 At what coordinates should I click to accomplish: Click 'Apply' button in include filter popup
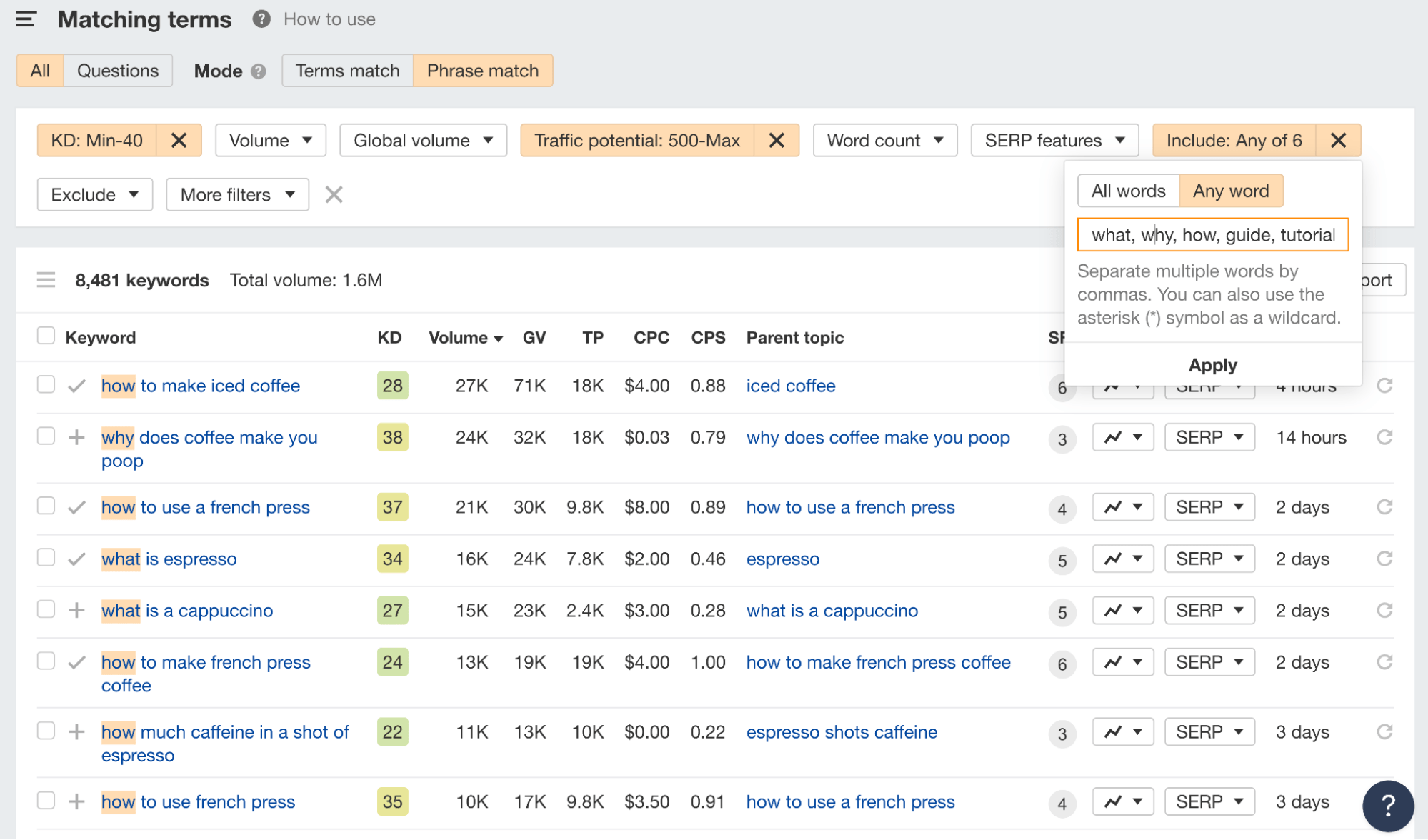1212,363
